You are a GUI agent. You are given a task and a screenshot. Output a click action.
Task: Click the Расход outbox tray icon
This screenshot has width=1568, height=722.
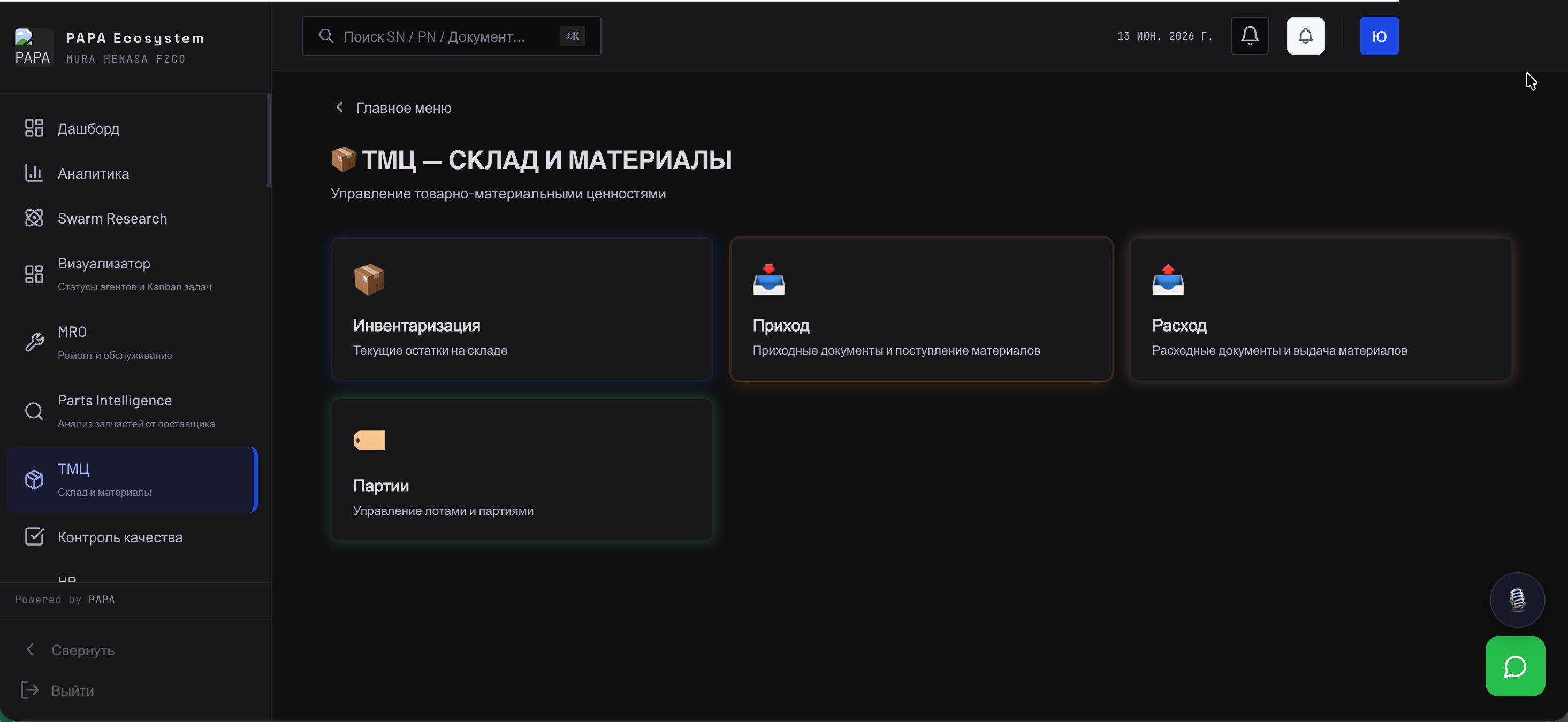click(x=1168, y=280)
